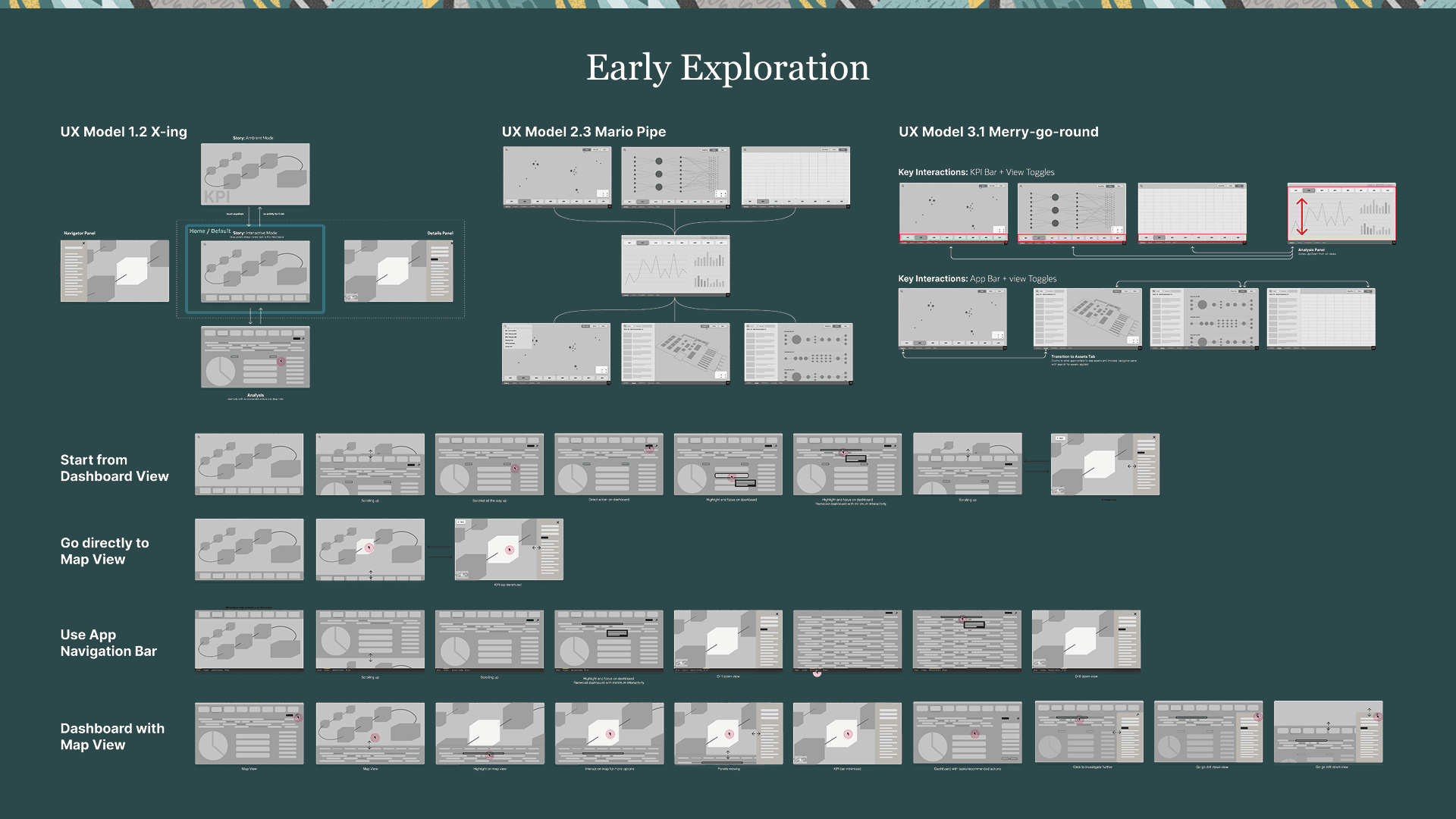This screenshot has height=819, width=1456.
Task: Click the Early Exploration title
Action: (727, 67)
